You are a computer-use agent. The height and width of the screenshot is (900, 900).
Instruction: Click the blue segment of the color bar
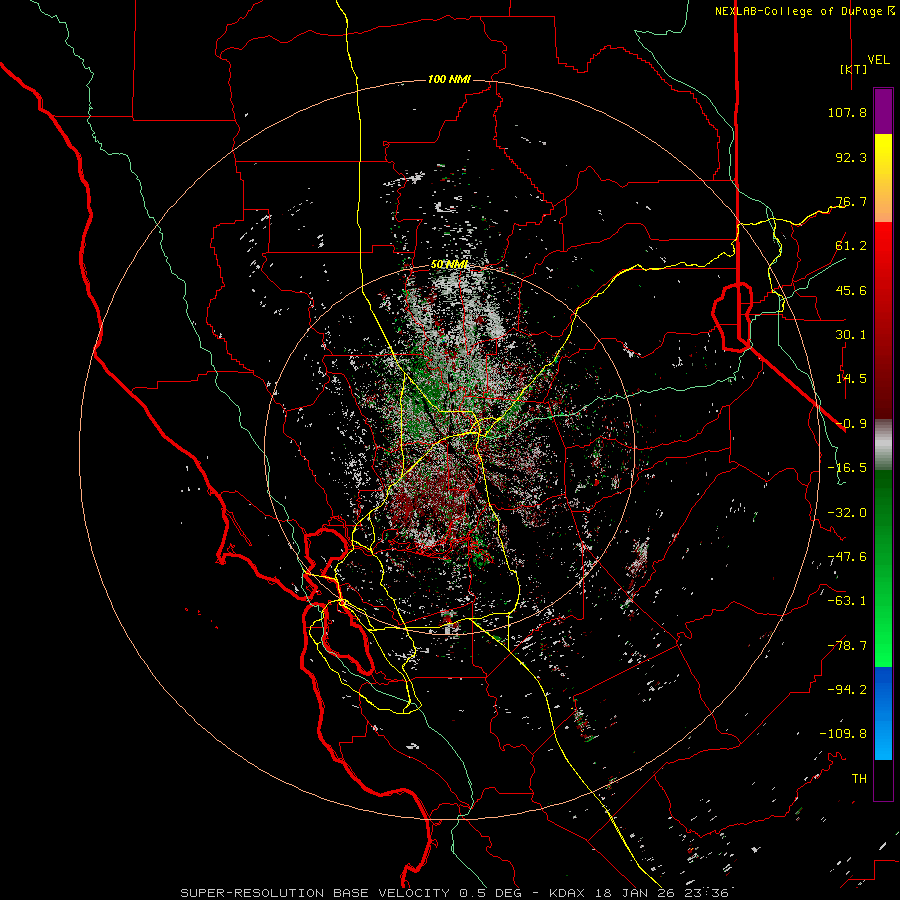(x=883, y=713)
